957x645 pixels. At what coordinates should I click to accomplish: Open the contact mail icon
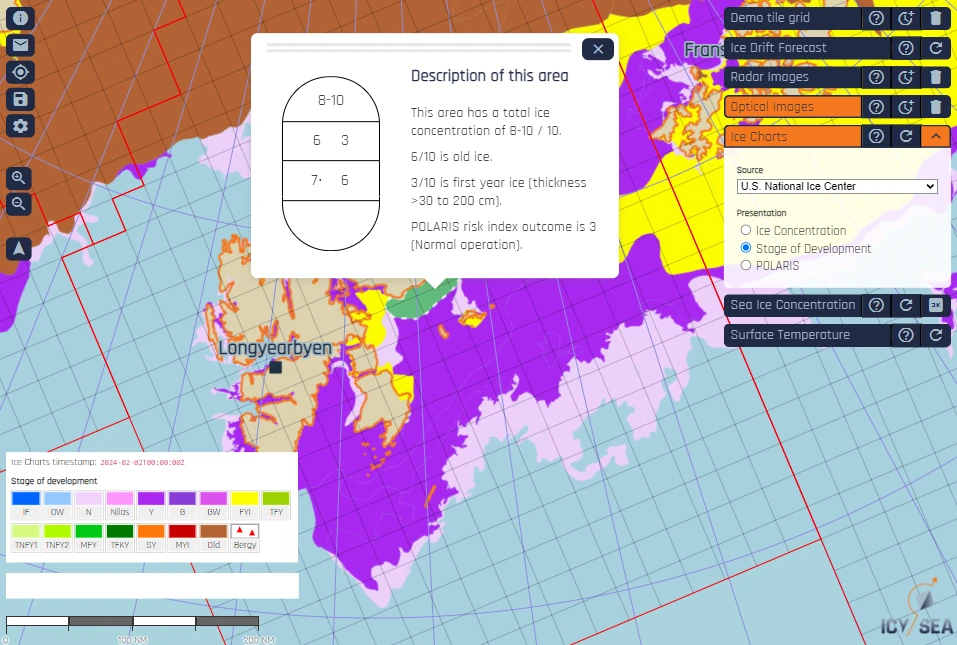18,45
